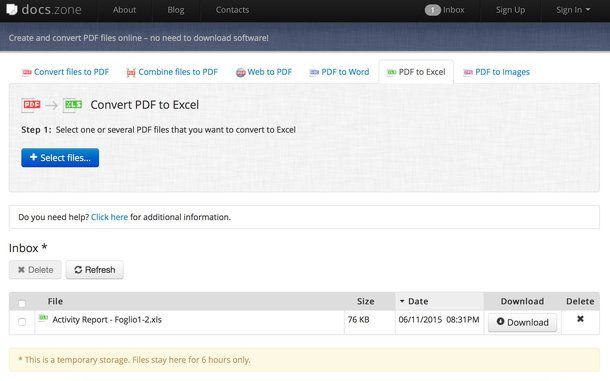Toggle the select-all checkbox in table header
The height and width of the screenshot is (381, 610).
point(22,303)
